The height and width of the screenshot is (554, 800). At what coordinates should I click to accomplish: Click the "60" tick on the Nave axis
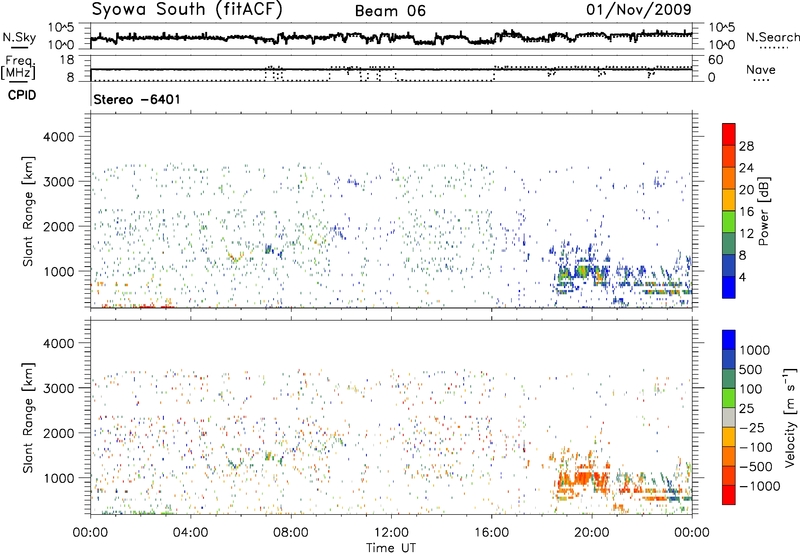tap(715, 60)
